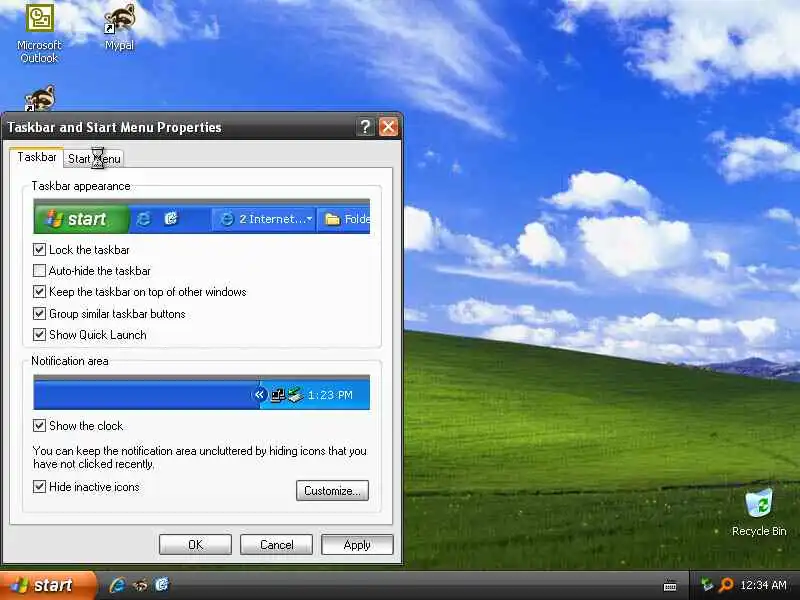Apply the taskbar settings
Viewport: 800px width, 600px height.
pos(357,544)
